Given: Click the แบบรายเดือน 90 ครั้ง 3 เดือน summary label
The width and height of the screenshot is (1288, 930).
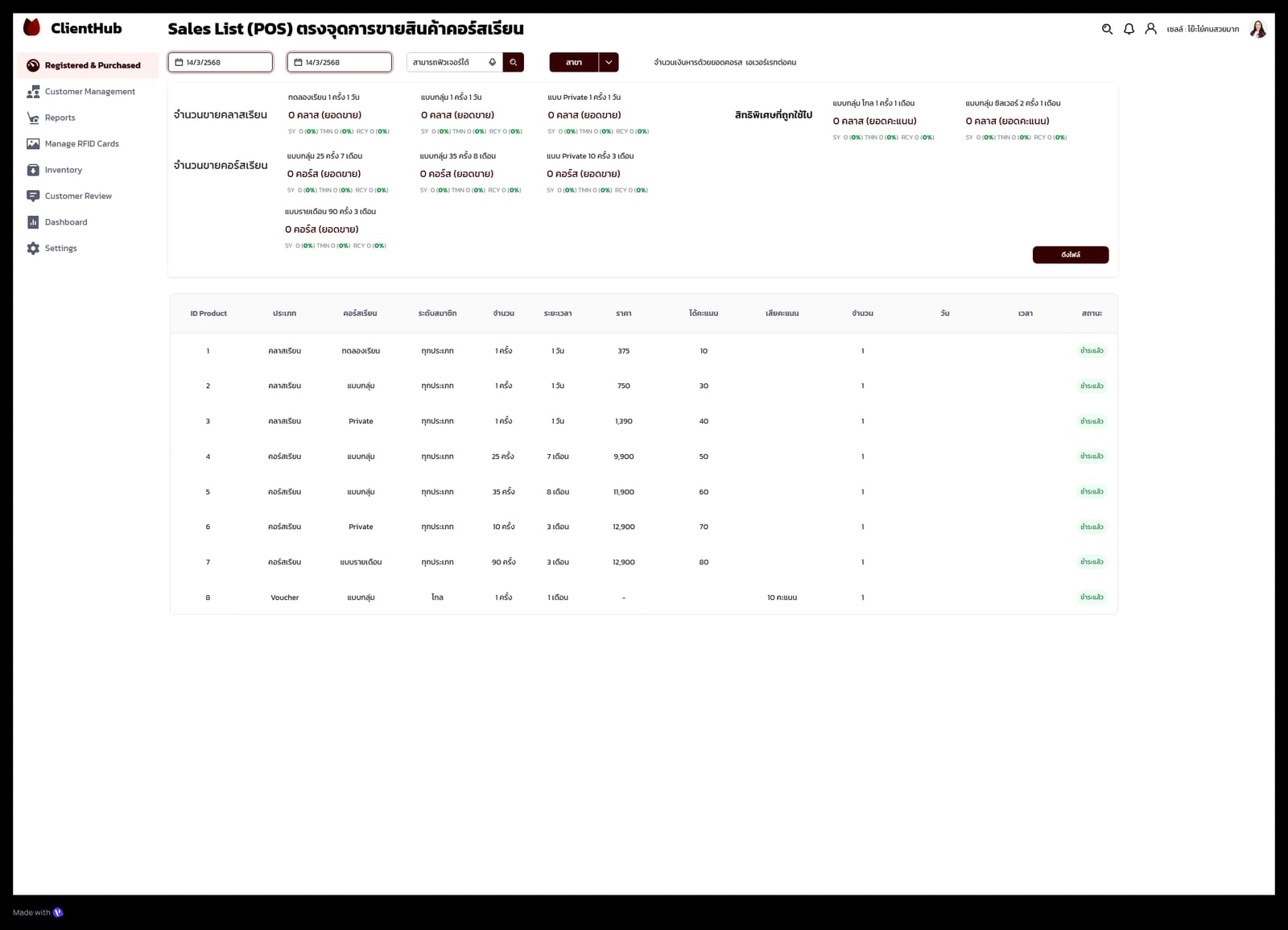Looking at the screenshot, I should click(330, 212).
